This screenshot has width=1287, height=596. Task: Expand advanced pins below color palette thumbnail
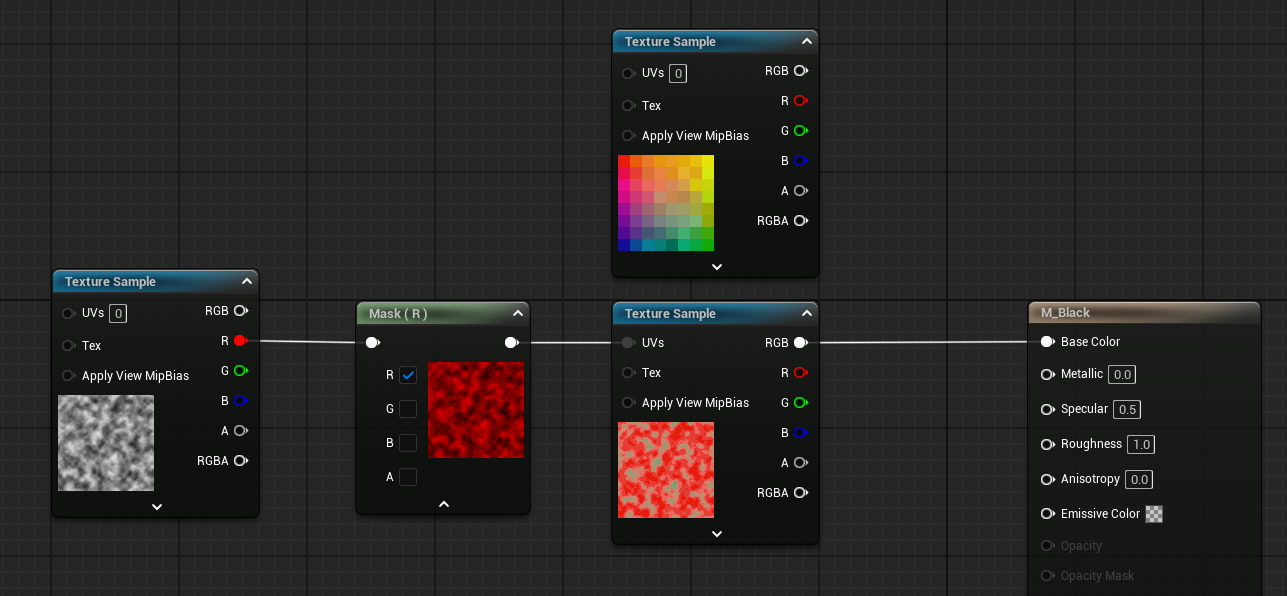[716, 267]
